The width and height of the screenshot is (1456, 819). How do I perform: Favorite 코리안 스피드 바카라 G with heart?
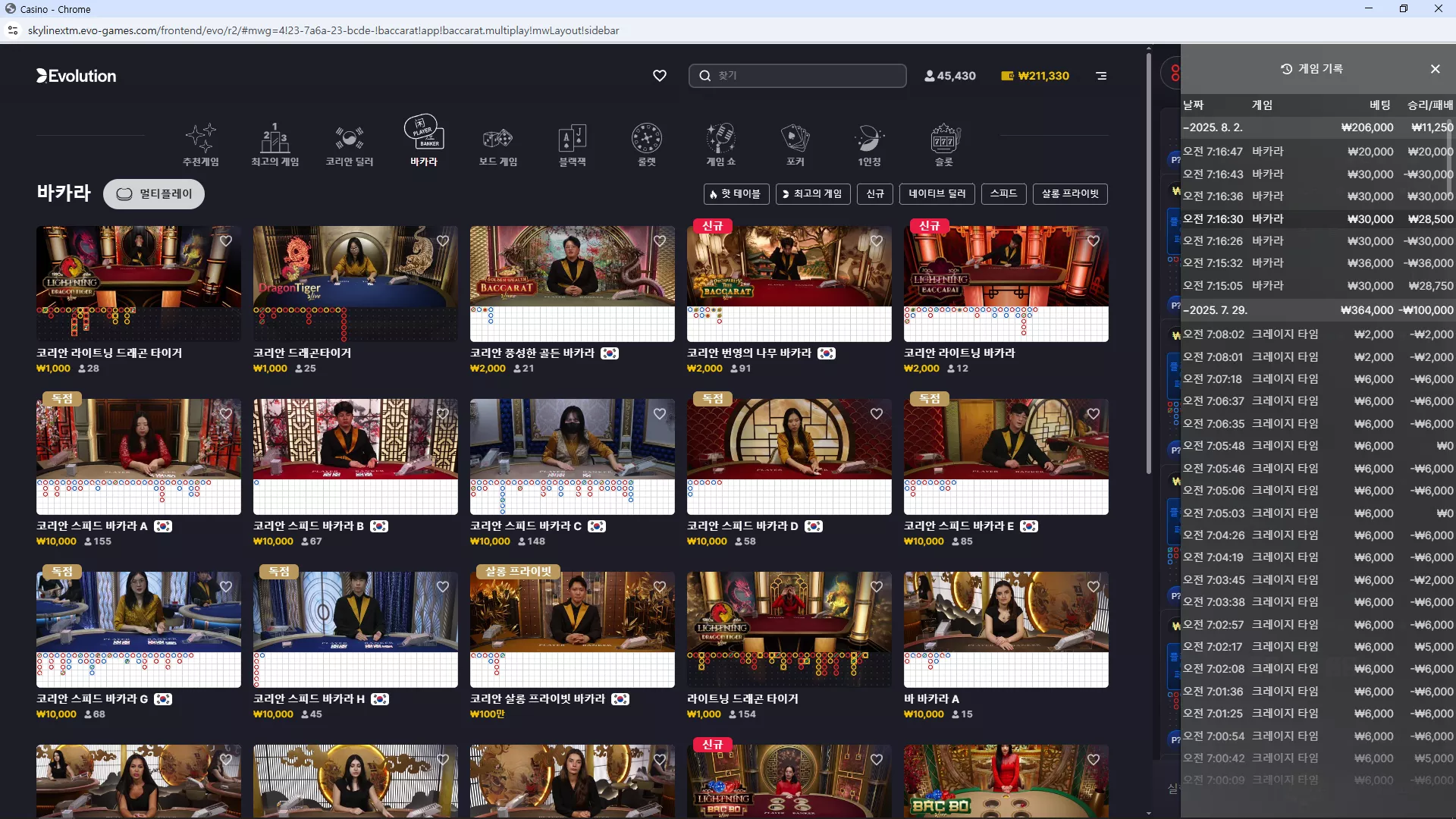coord(226,587)
